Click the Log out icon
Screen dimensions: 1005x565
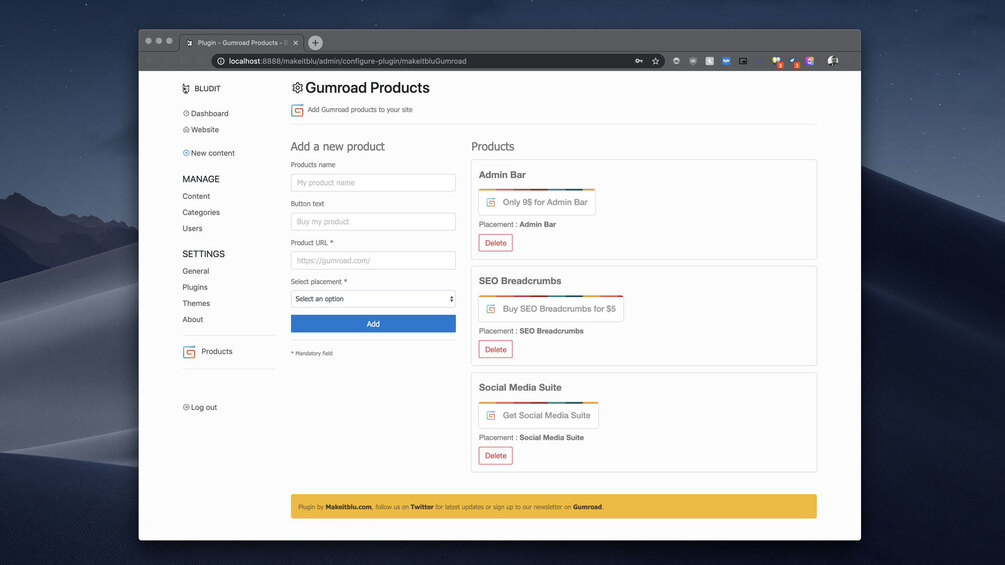186,407
